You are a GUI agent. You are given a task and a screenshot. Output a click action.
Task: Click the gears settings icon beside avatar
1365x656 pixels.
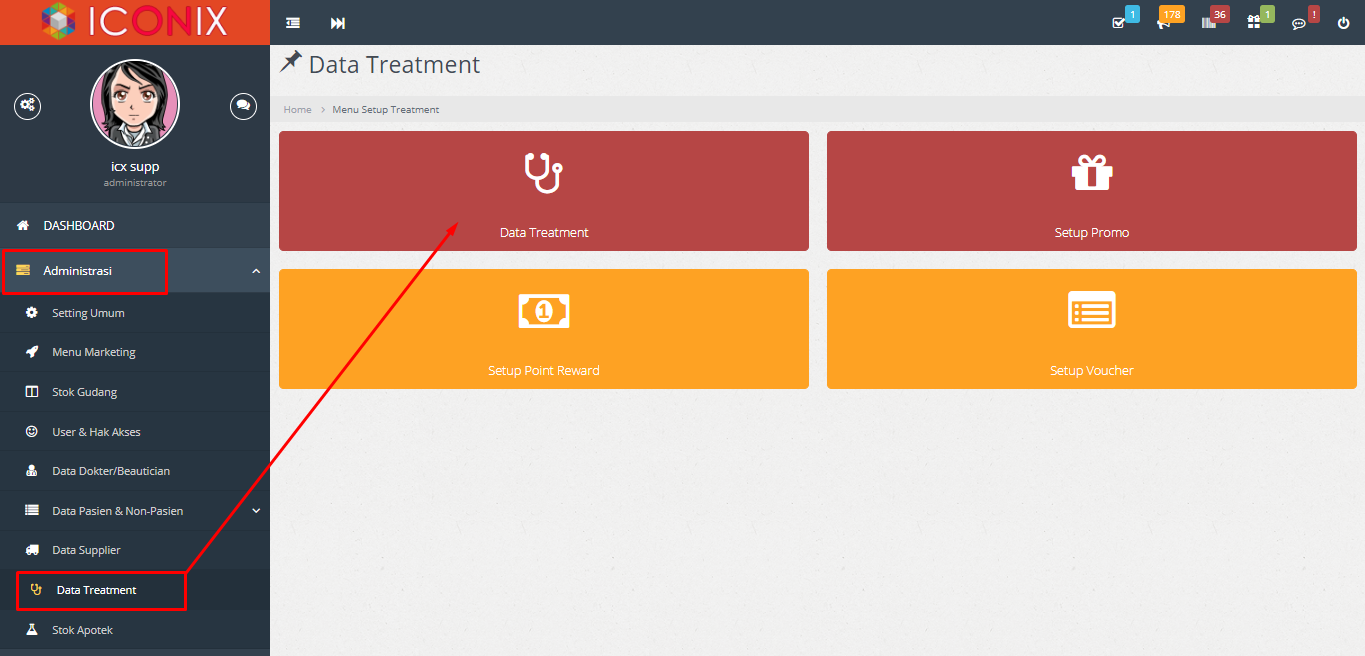[27, 105]
